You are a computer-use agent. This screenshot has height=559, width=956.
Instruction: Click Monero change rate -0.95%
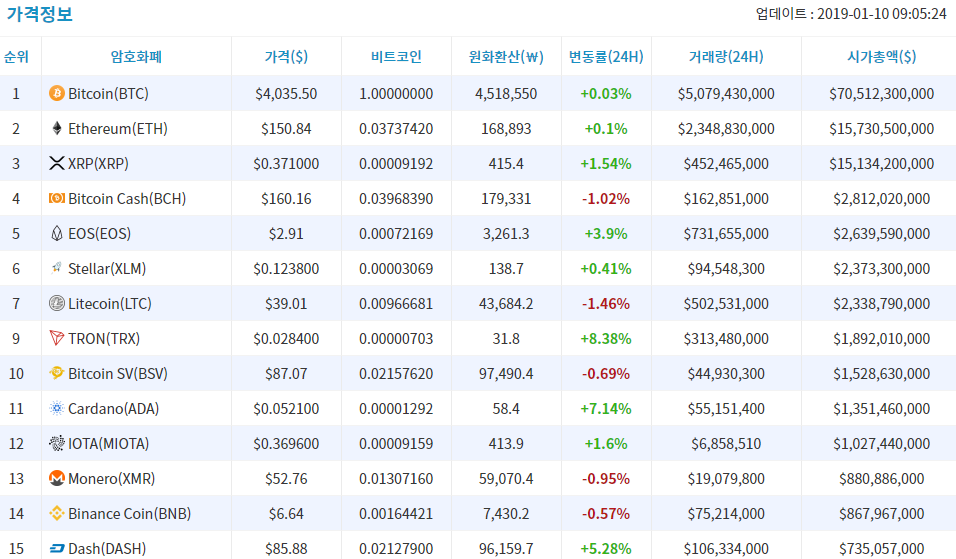(606, 479)
